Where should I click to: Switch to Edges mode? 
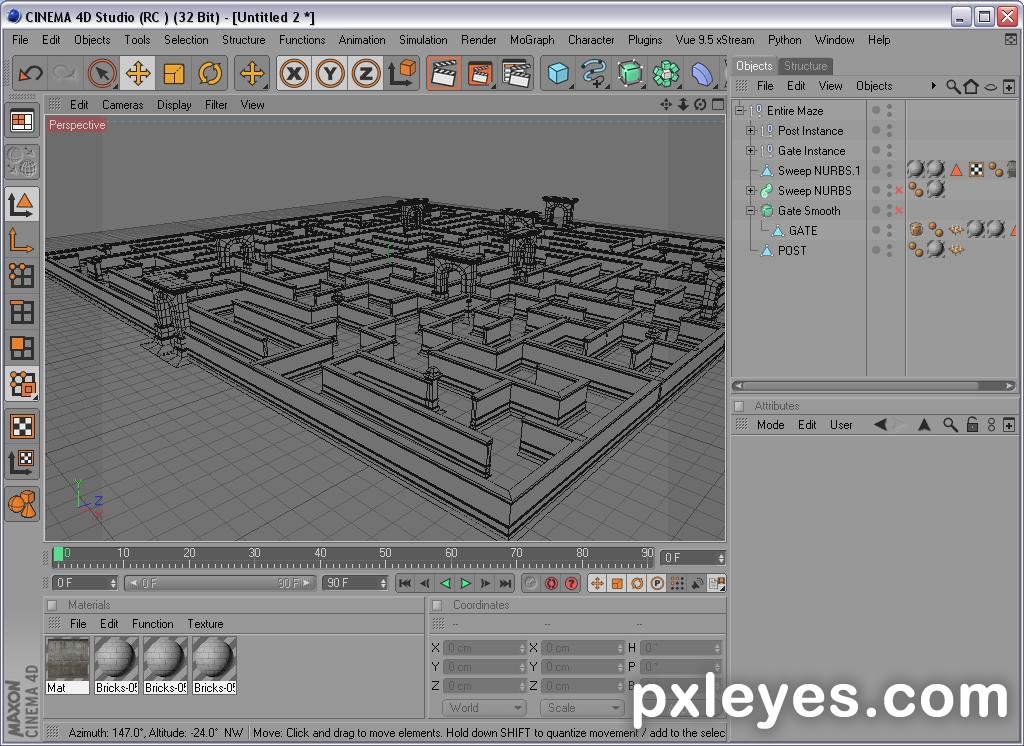(x=22, y=312)
